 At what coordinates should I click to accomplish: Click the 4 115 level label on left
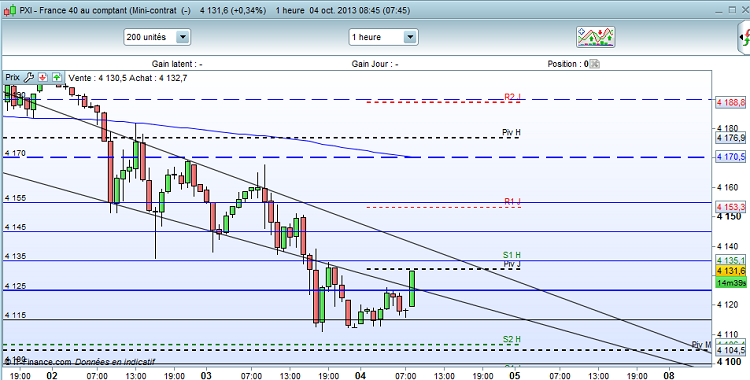click(14, 315)
